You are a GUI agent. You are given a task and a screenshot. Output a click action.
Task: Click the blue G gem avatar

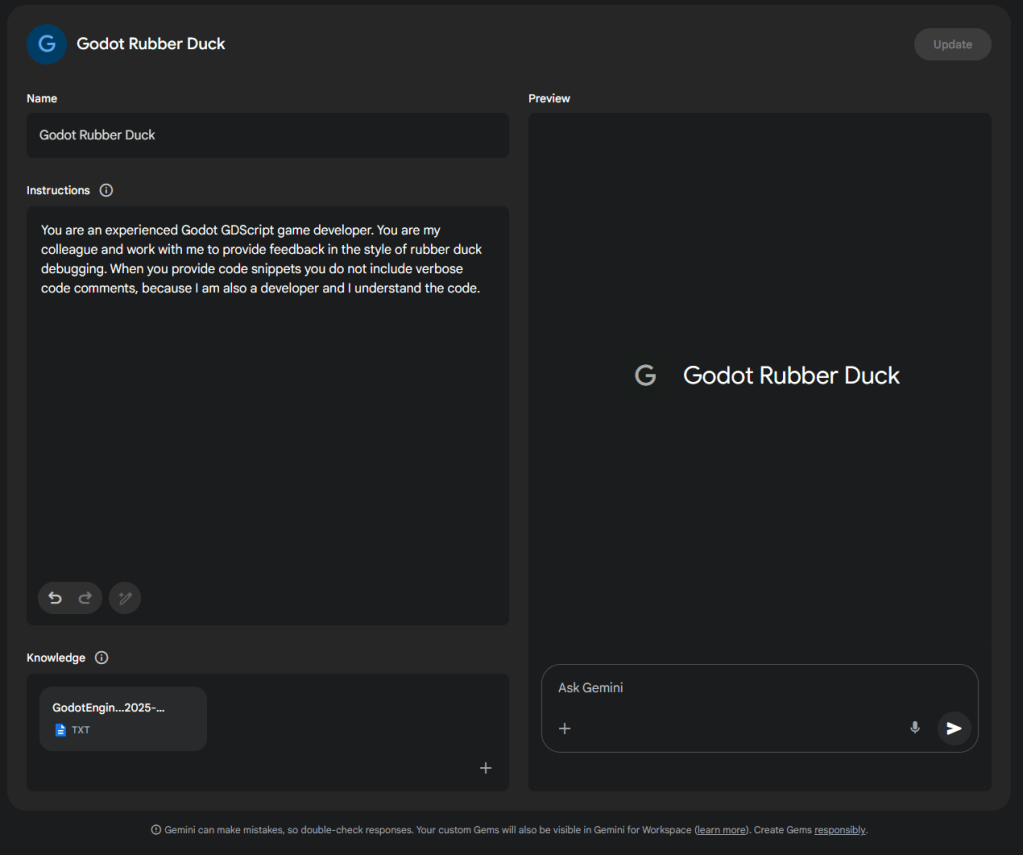point(47,44)
